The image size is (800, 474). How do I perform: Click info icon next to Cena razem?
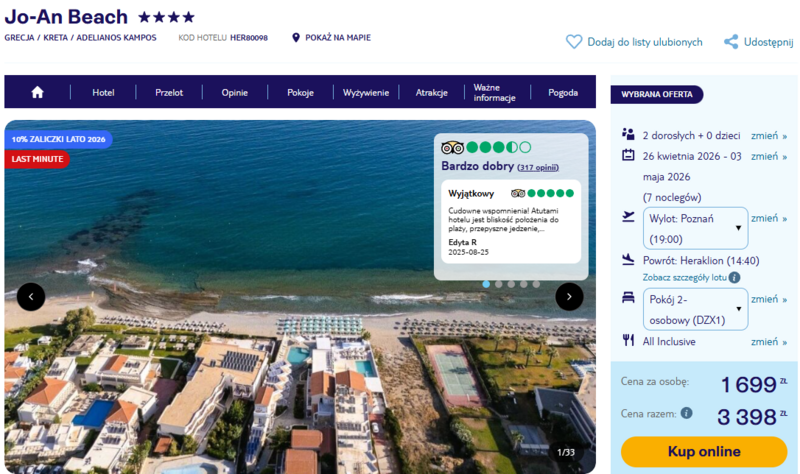(686, 412)
